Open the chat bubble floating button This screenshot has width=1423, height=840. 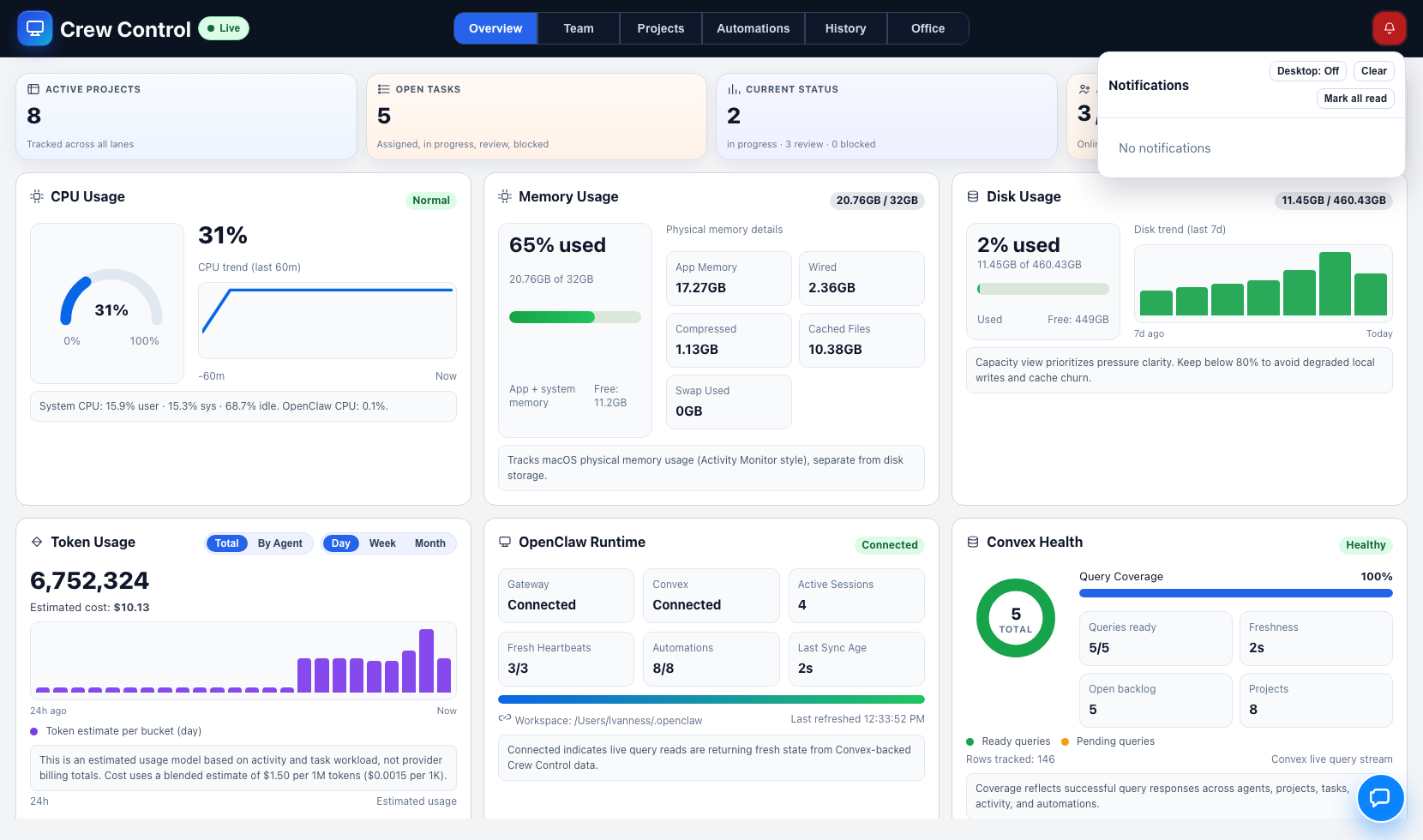[1380, 798]
